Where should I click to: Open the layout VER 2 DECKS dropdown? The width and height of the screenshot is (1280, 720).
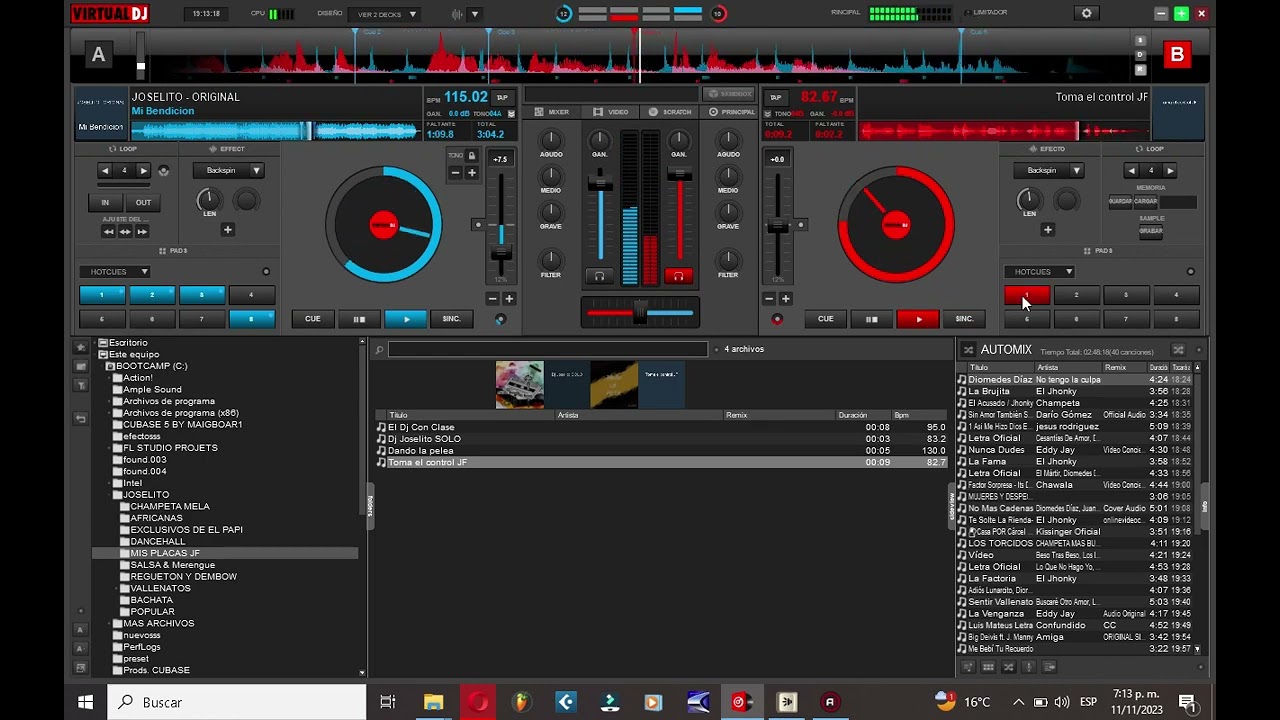(386, 14)
